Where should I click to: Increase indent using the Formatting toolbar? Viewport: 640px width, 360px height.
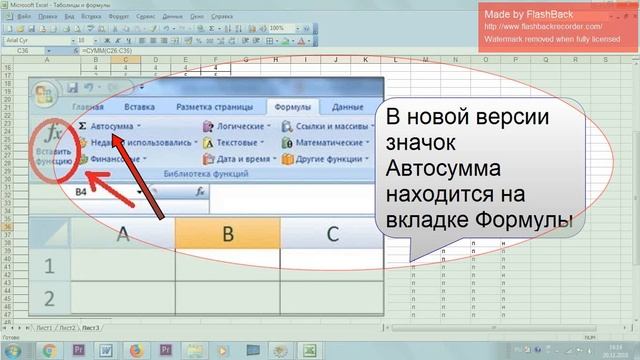(x=256, y=41)
